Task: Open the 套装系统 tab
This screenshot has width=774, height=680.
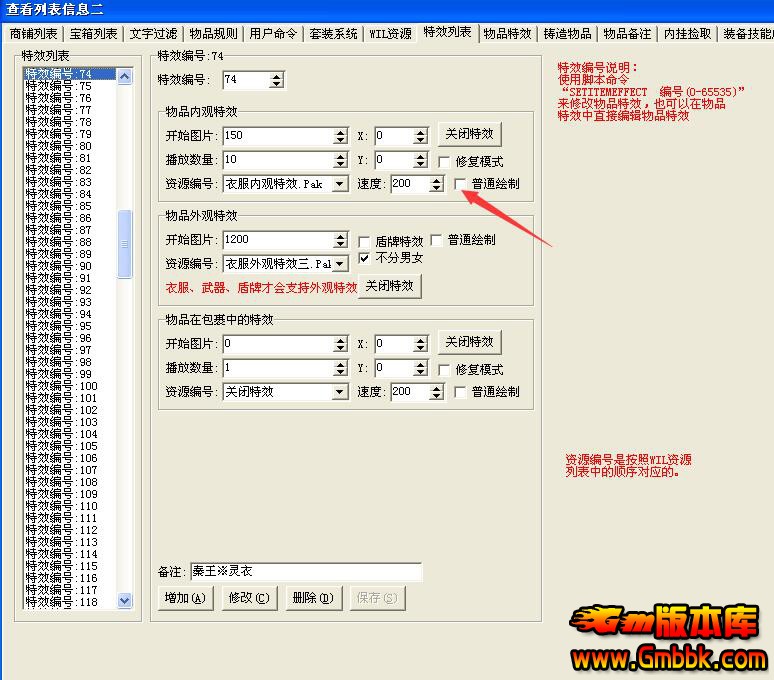Action: point(333,34)
